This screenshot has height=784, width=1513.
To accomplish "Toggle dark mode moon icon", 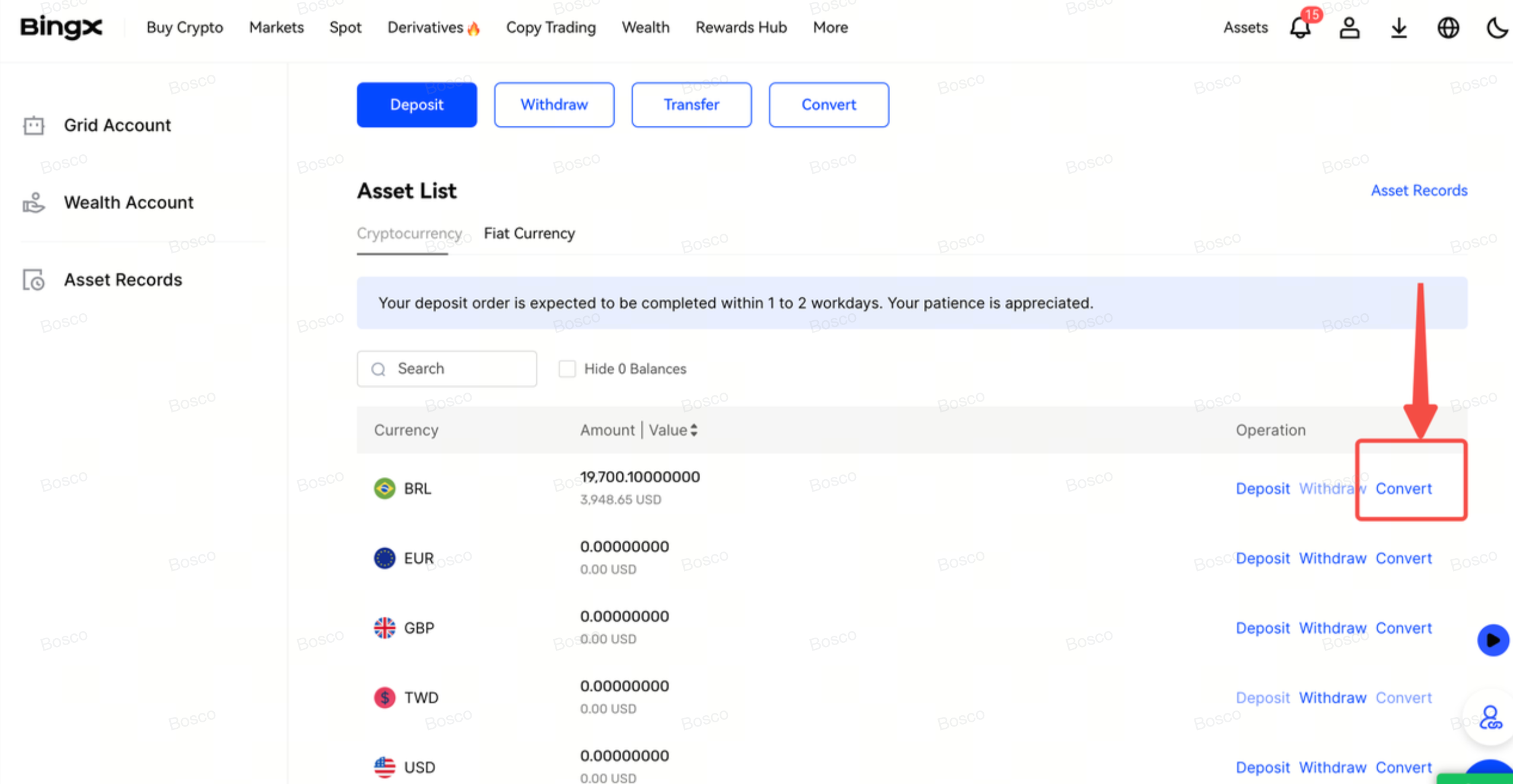I will click(x=1496, y=28).
